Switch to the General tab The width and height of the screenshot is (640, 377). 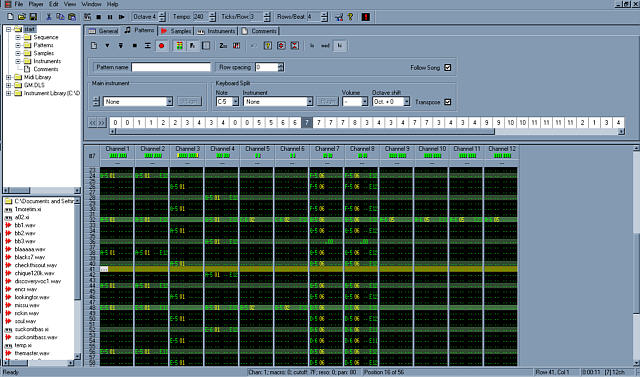[x=103, y=31]
